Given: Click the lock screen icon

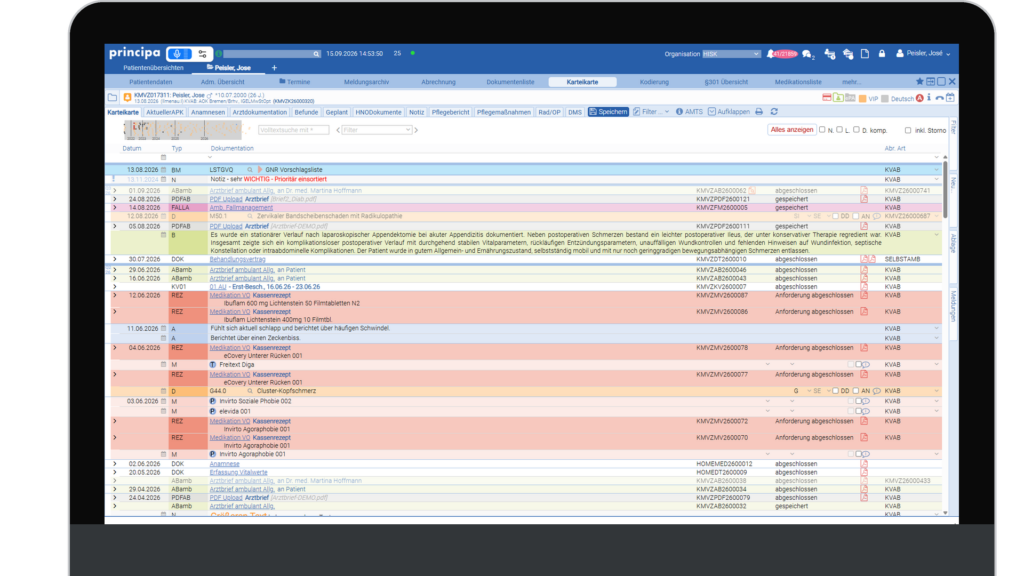Looking at the screenshot, I should coord(882,54).
